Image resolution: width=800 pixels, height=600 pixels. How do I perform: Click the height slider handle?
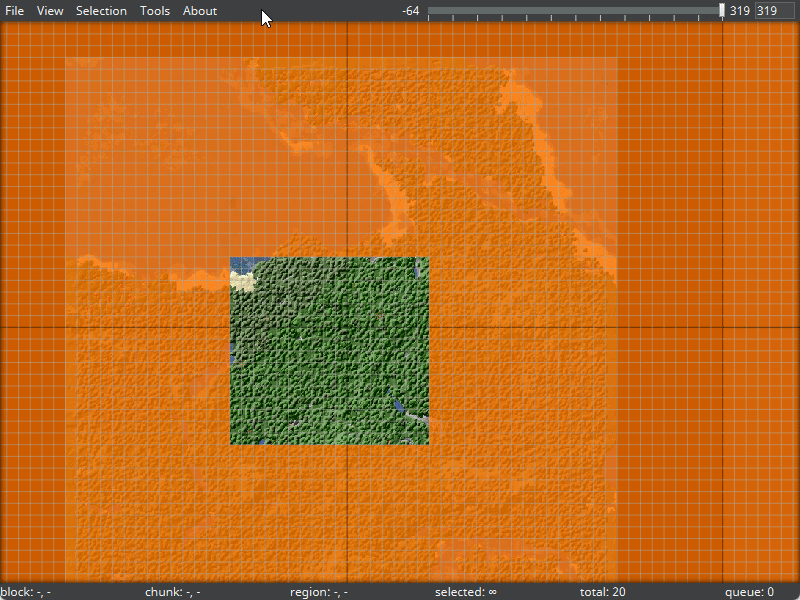[x=721, y=10]
